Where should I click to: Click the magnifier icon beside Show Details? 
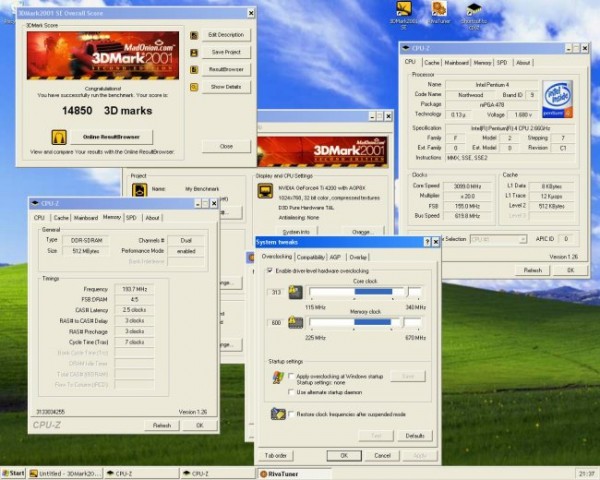point(194,87)
